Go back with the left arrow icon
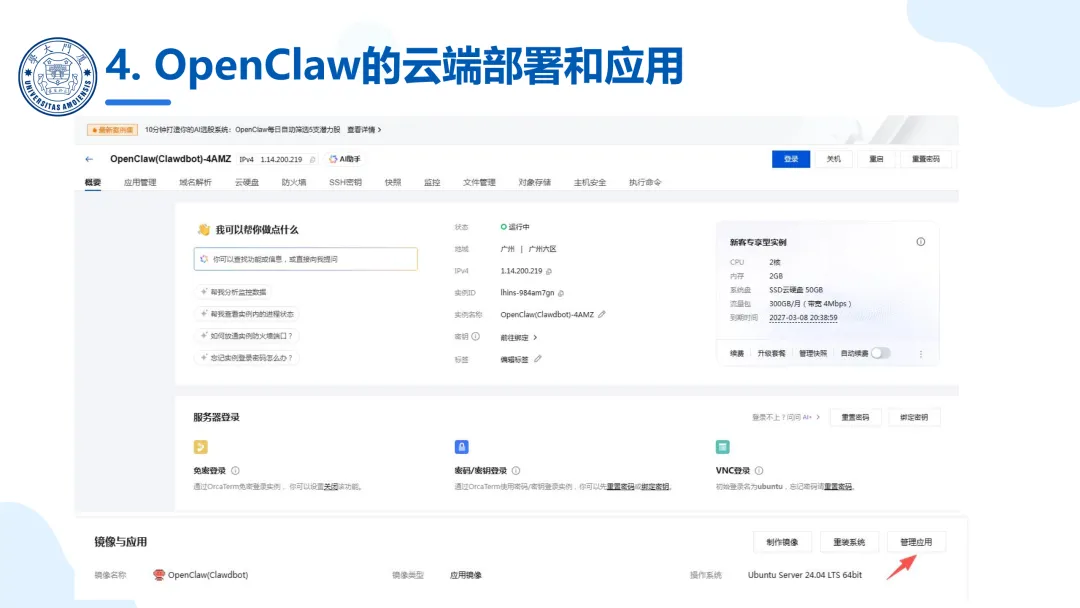The width and height of the screenshot is (1080, 608). [89, 159]
